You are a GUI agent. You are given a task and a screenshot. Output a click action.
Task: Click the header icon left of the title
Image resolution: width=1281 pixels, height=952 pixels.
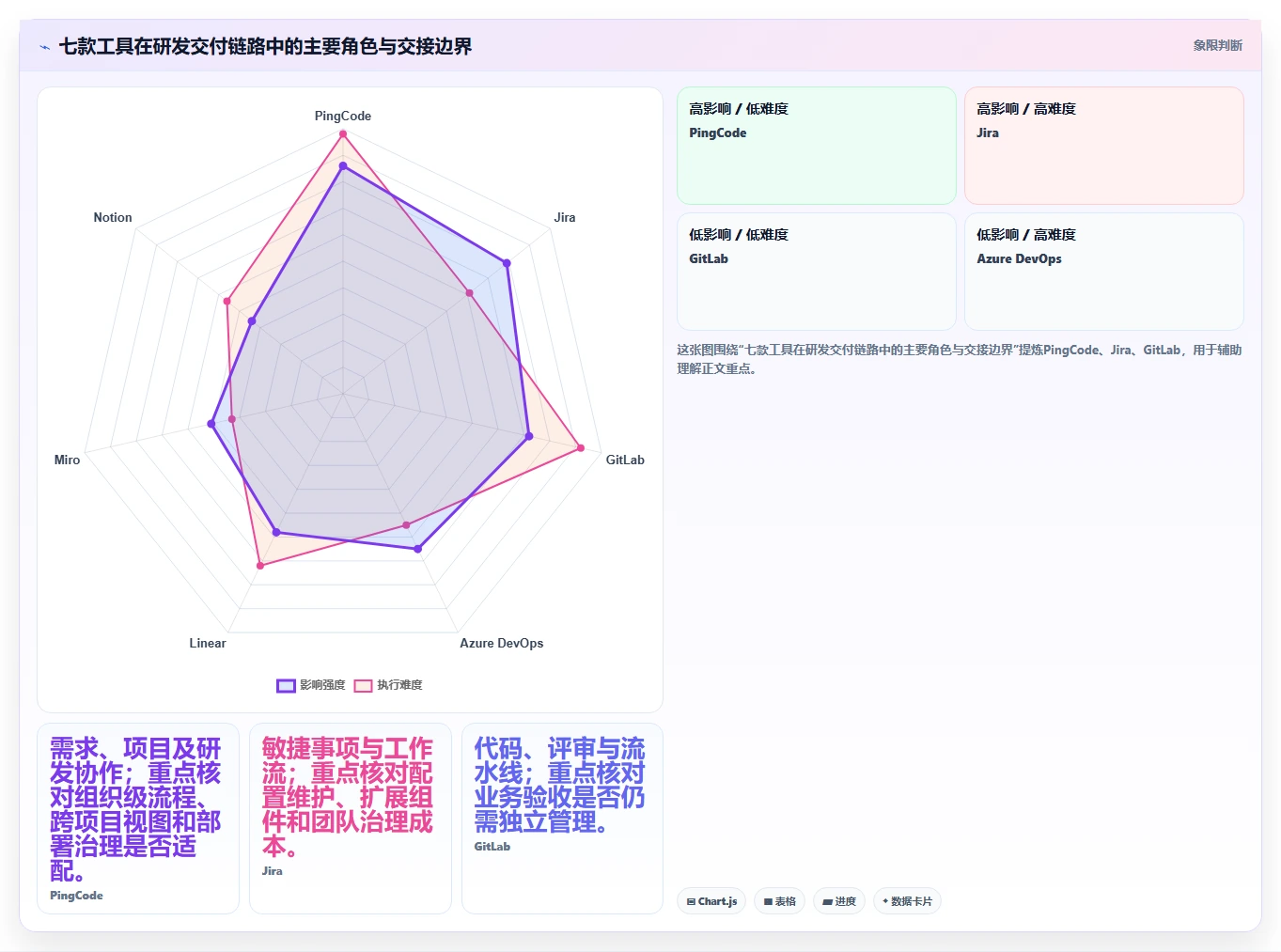44,46
